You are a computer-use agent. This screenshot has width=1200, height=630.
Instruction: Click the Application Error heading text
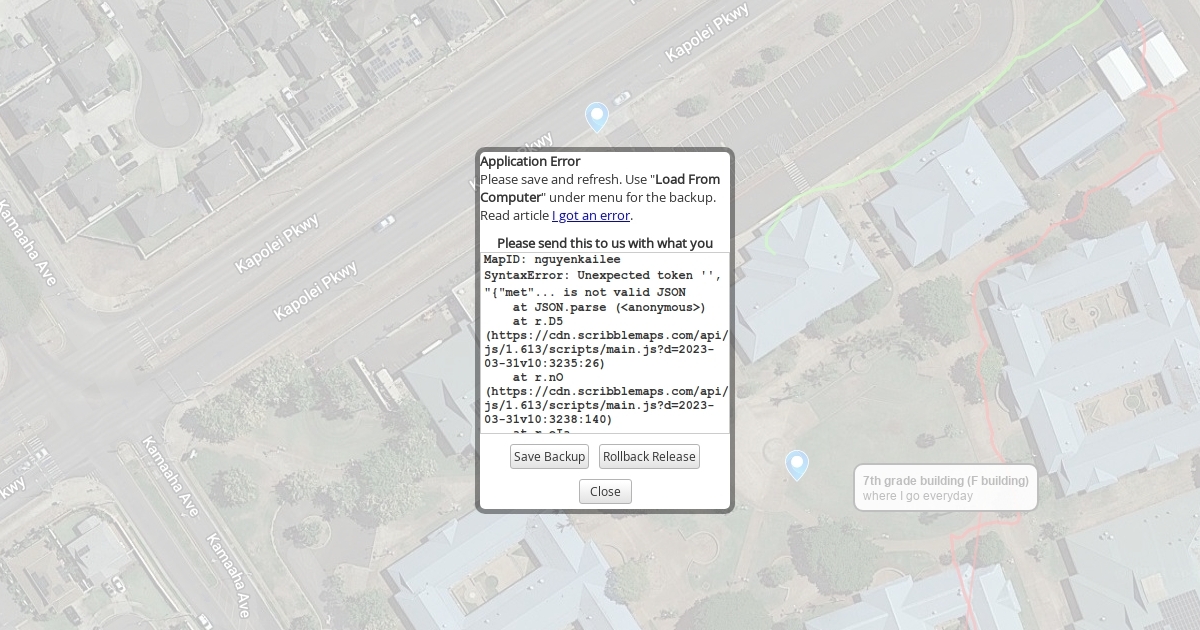(530, 161)
